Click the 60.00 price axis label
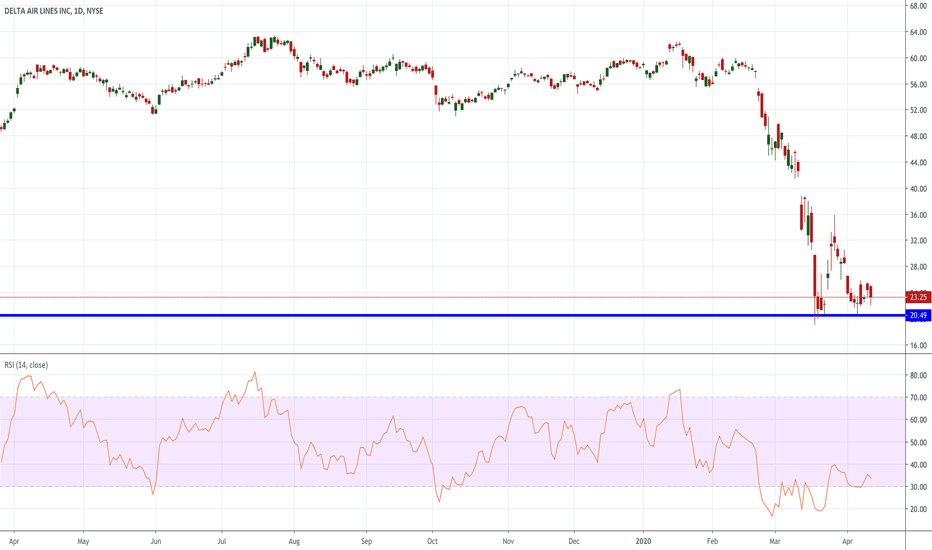The width and height of the screenshot is (932, 550). click(918, 58)
